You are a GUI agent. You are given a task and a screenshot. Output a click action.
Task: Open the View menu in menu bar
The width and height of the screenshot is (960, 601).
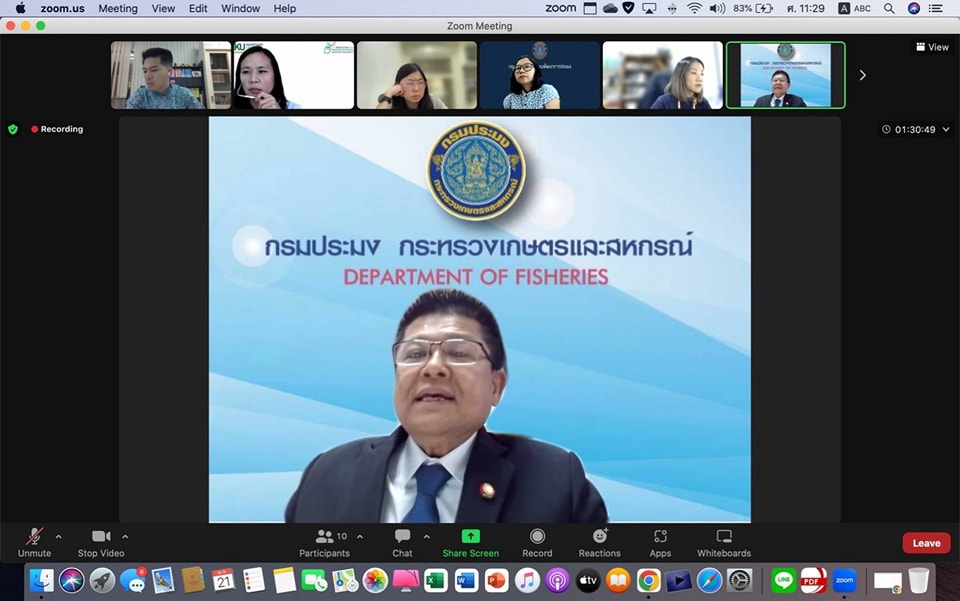[163, 9]
